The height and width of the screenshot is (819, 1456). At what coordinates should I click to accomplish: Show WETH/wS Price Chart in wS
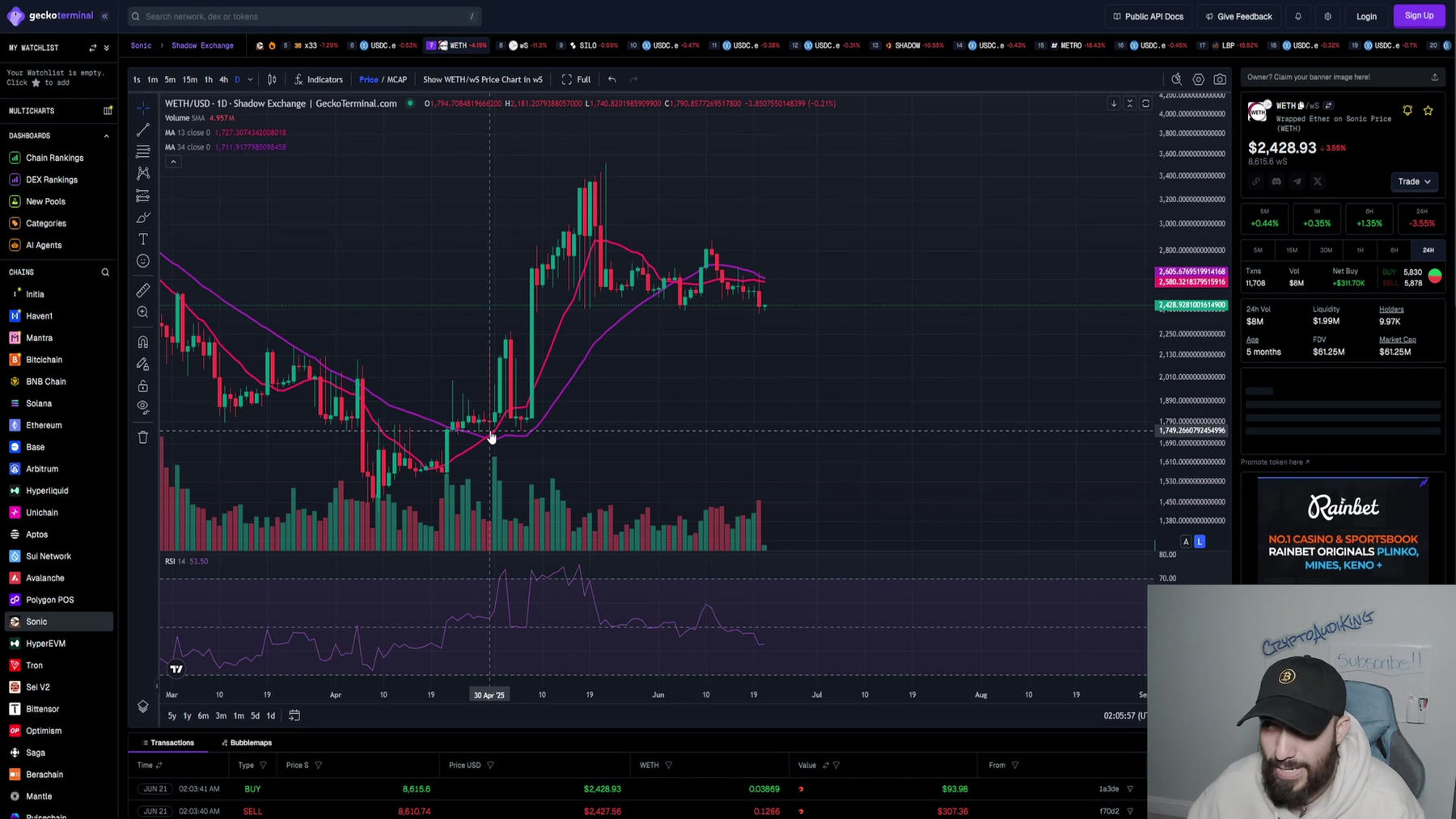[483, 79]
